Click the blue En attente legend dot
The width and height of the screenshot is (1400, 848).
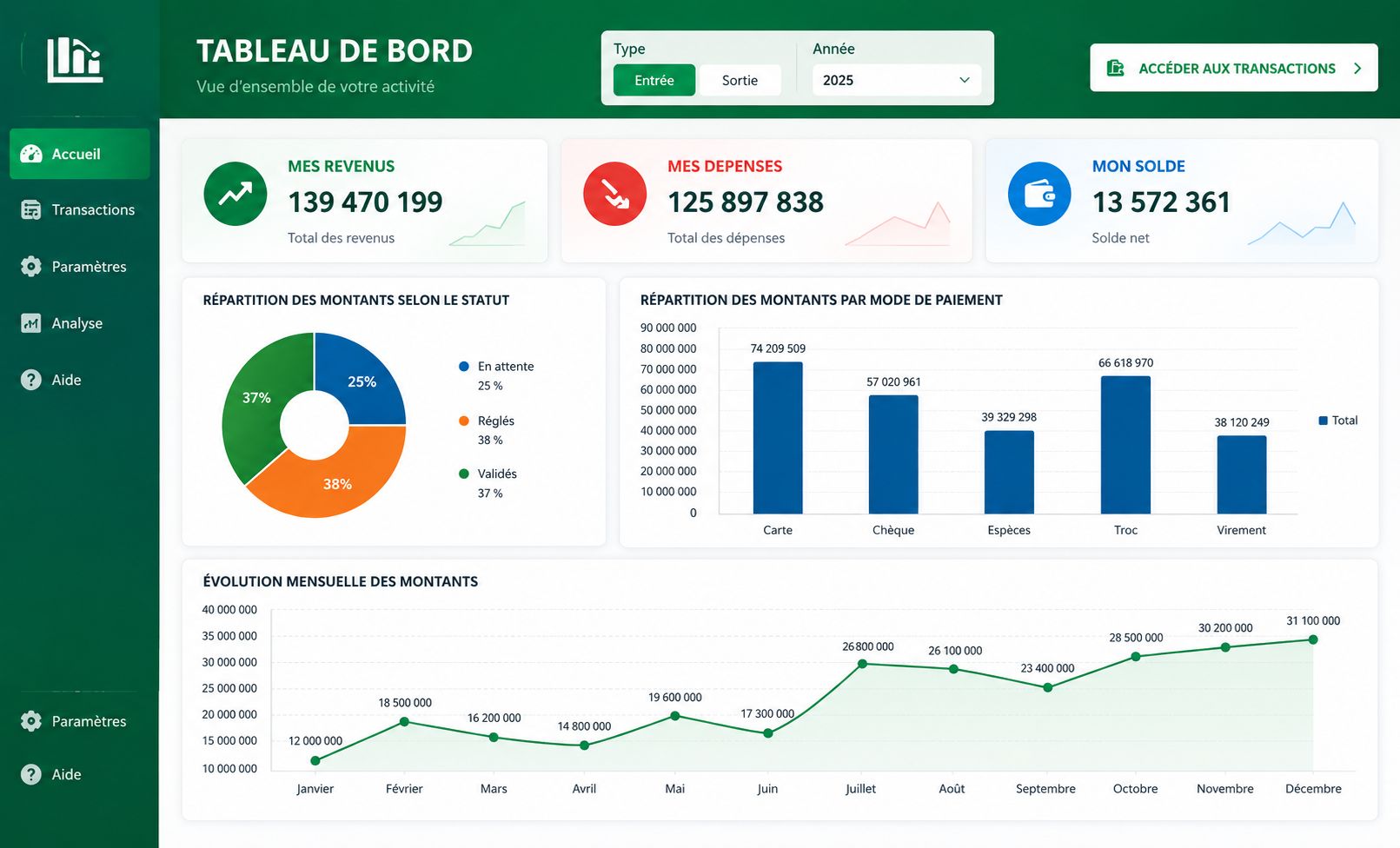(464, 367)
